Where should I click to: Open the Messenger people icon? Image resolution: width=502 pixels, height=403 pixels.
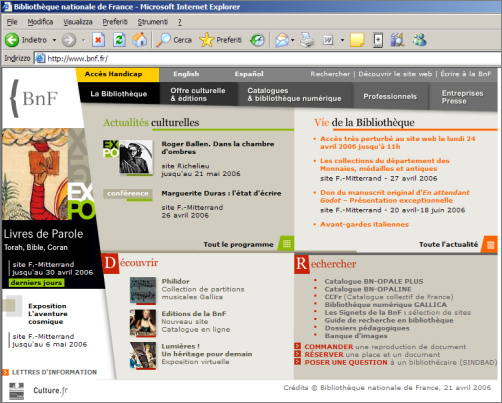coord(419,40)
